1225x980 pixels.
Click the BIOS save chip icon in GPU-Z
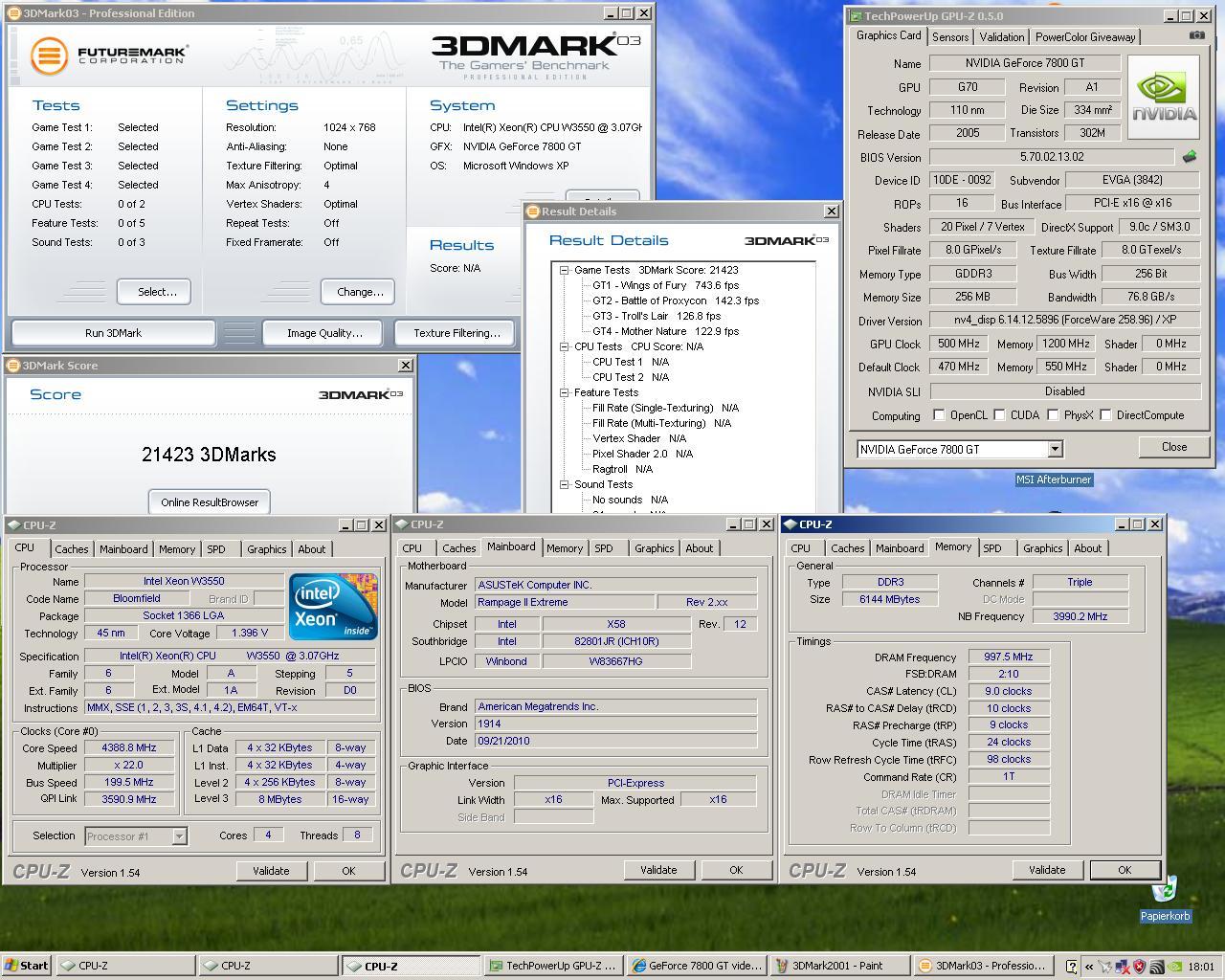tap(1190, 157)
